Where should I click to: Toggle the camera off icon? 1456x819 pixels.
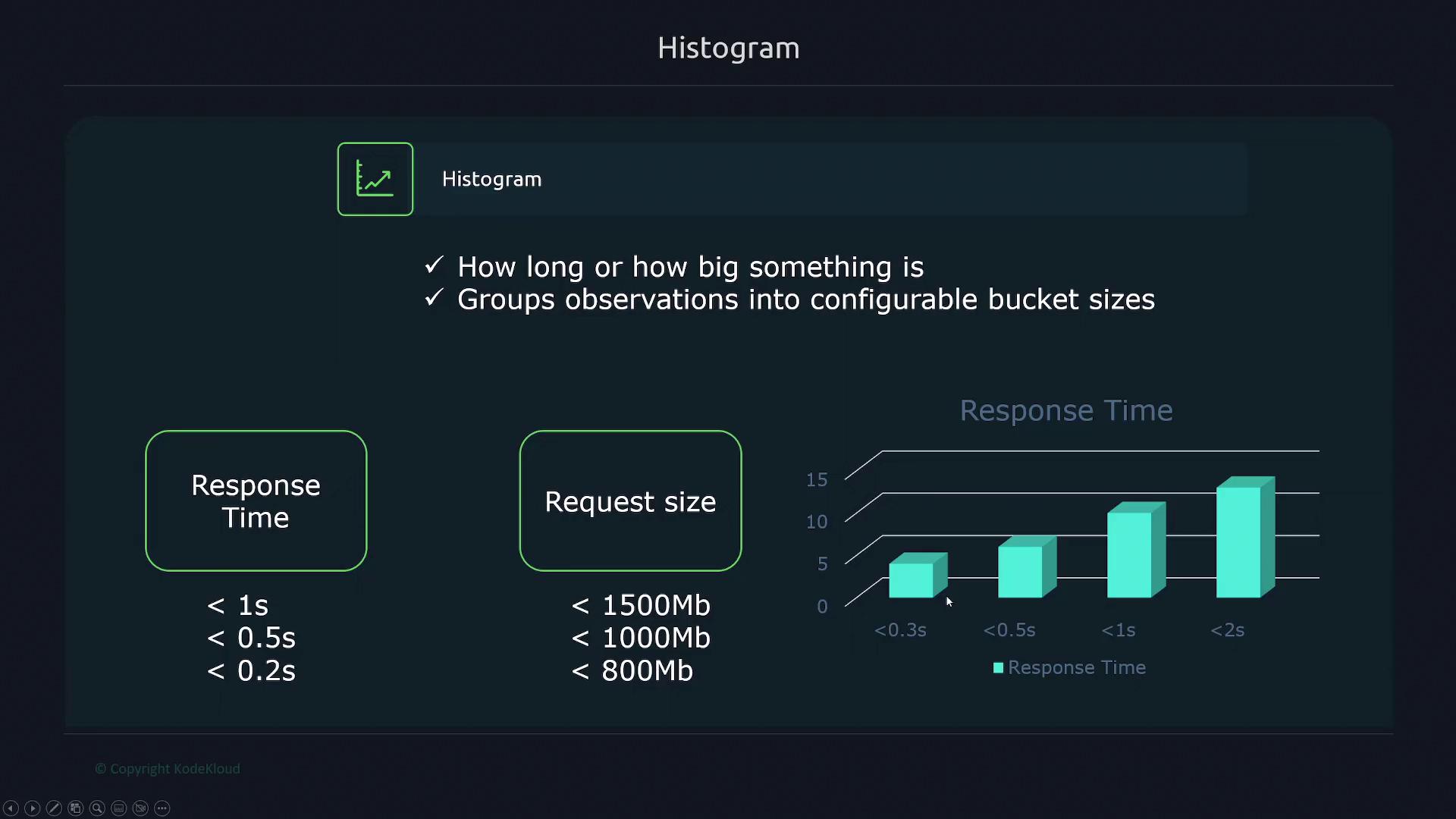coord(140,808)
